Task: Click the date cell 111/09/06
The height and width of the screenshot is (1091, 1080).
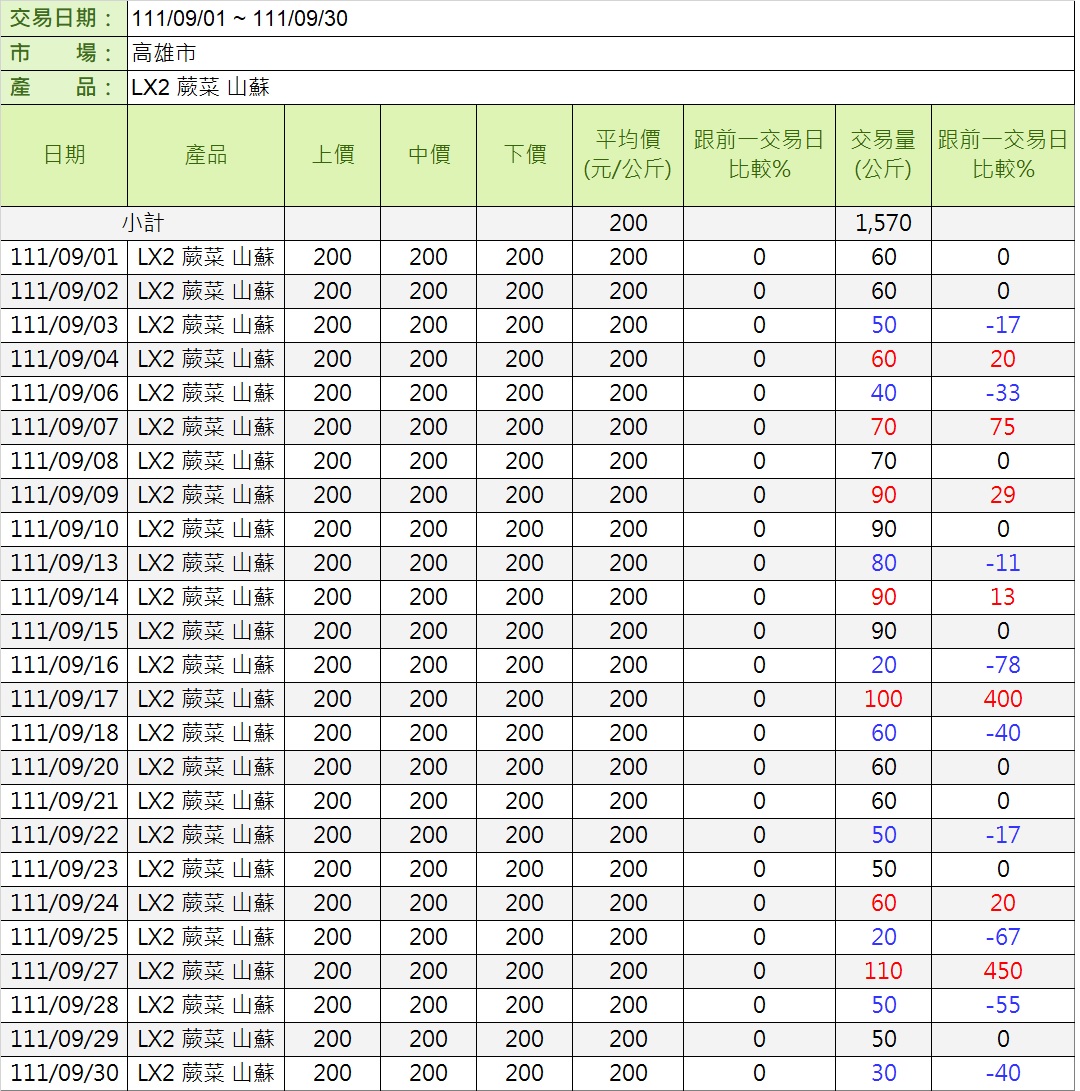Action: 64,393
